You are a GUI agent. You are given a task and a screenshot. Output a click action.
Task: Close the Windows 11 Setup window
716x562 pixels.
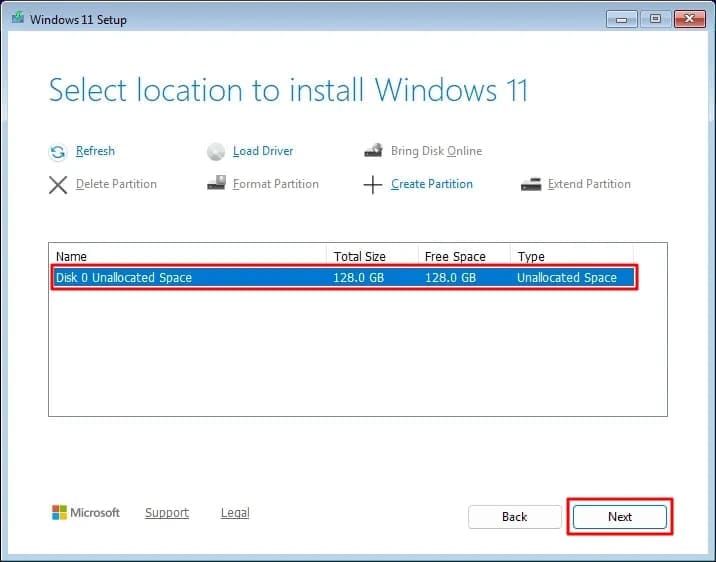coord(690,19)
